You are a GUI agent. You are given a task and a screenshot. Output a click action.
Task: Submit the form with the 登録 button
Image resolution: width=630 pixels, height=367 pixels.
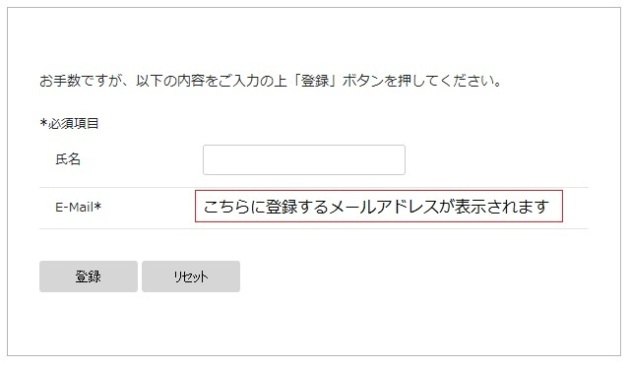click(x=88, y=277)
